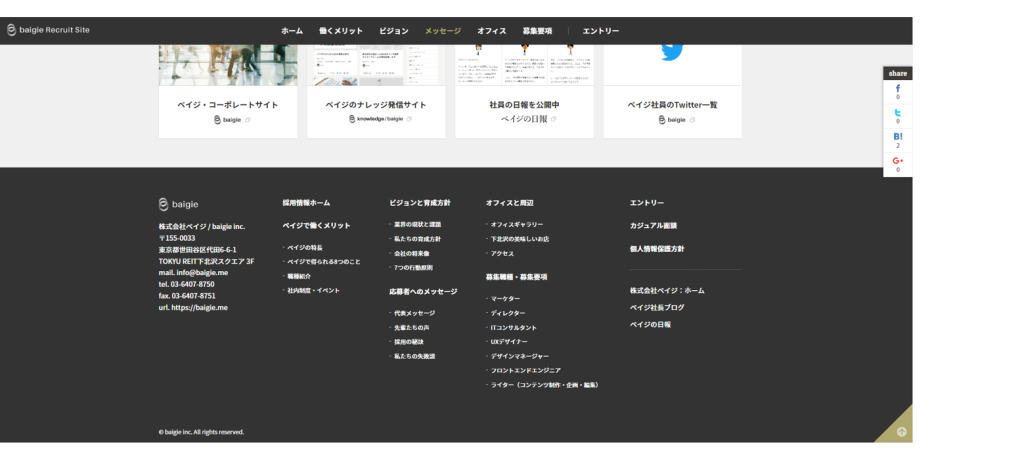Open 株式会社ベイジ：ホーム link
The height and width of the screenshot is (460, 1024).
click(667, 290)
